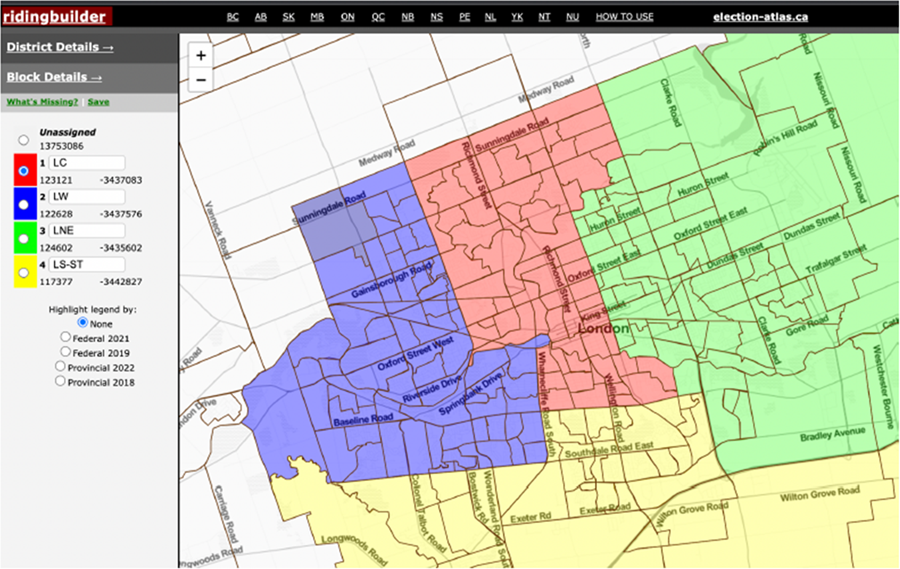Click the Save link
Viewport: 900px width, 569px height.
98,102
